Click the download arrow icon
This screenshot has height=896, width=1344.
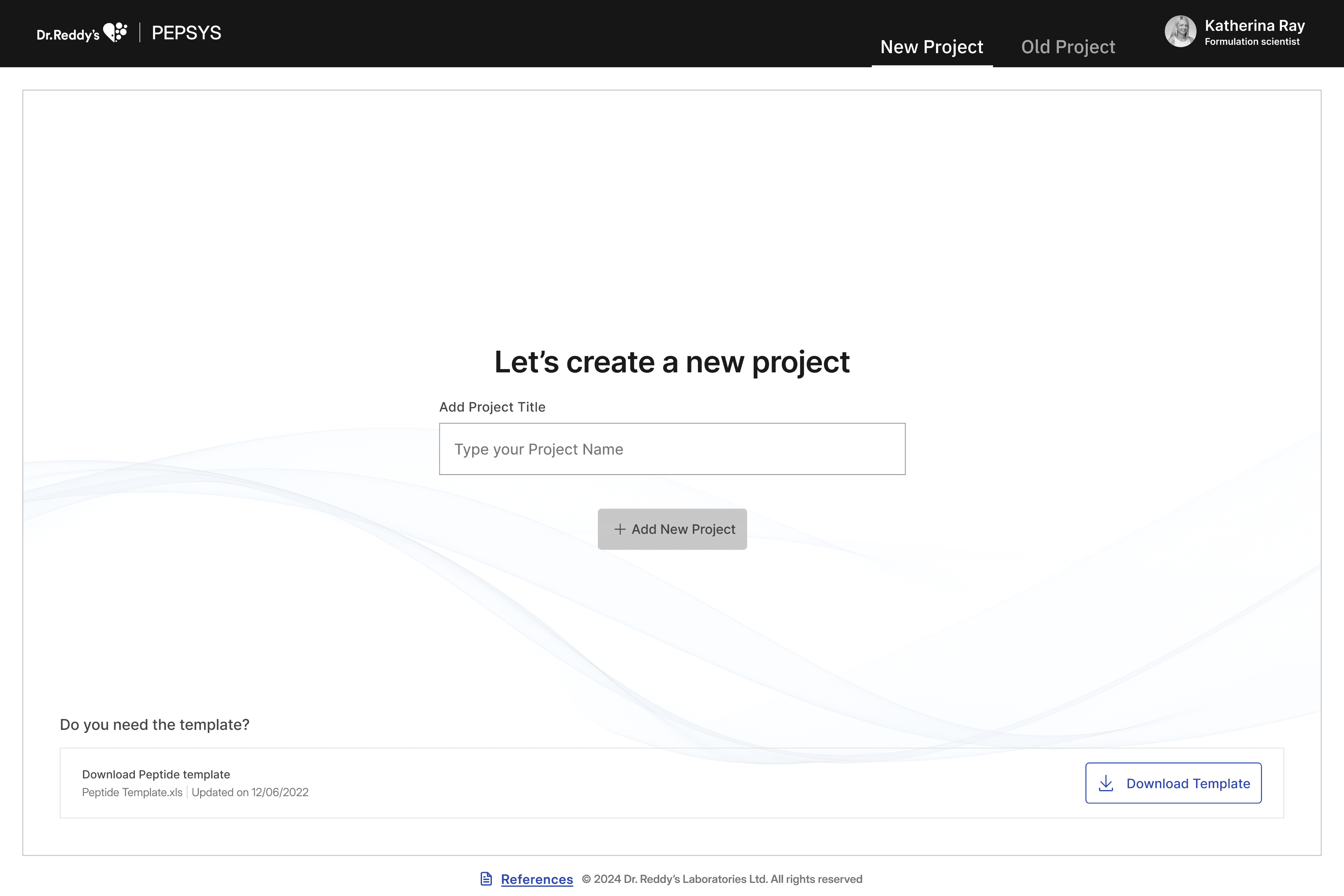click(x=1106, y=783)
